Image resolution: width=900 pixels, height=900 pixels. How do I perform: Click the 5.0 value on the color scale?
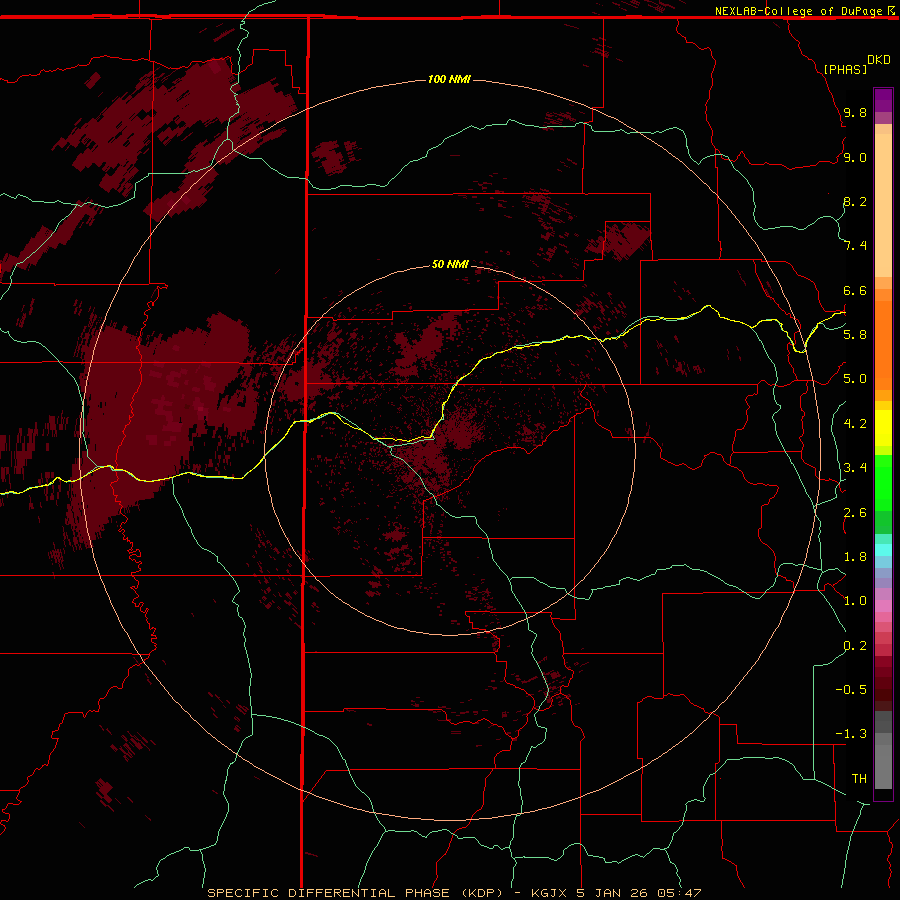(855, 379)
